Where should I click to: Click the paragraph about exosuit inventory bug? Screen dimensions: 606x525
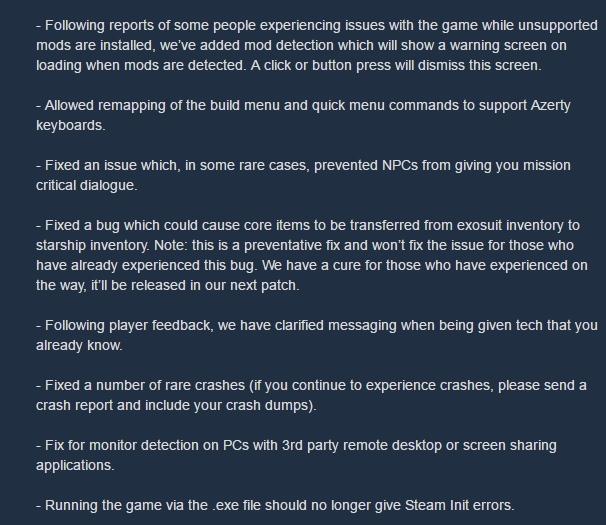pyautogui.click(x=312, y=255)
